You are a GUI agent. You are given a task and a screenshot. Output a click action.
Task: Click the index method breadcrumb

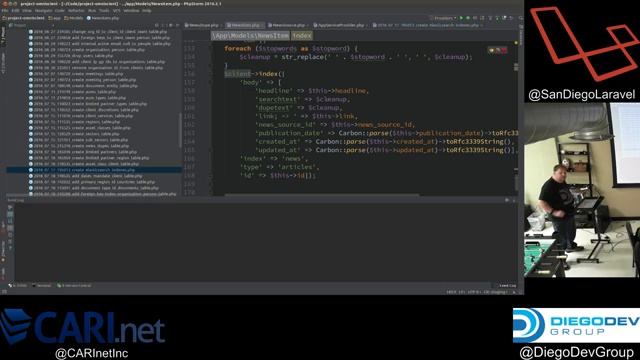[302, 36]
